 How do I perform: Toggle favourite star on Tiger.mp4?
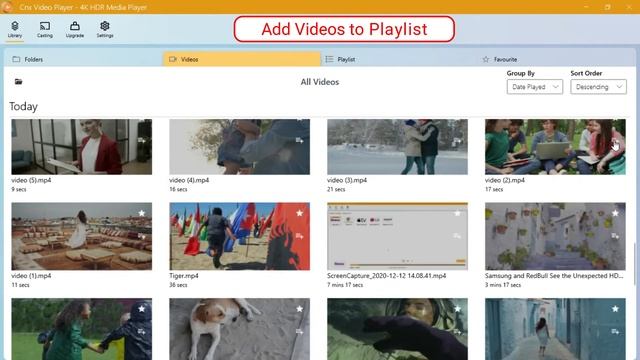click(299, 213)
